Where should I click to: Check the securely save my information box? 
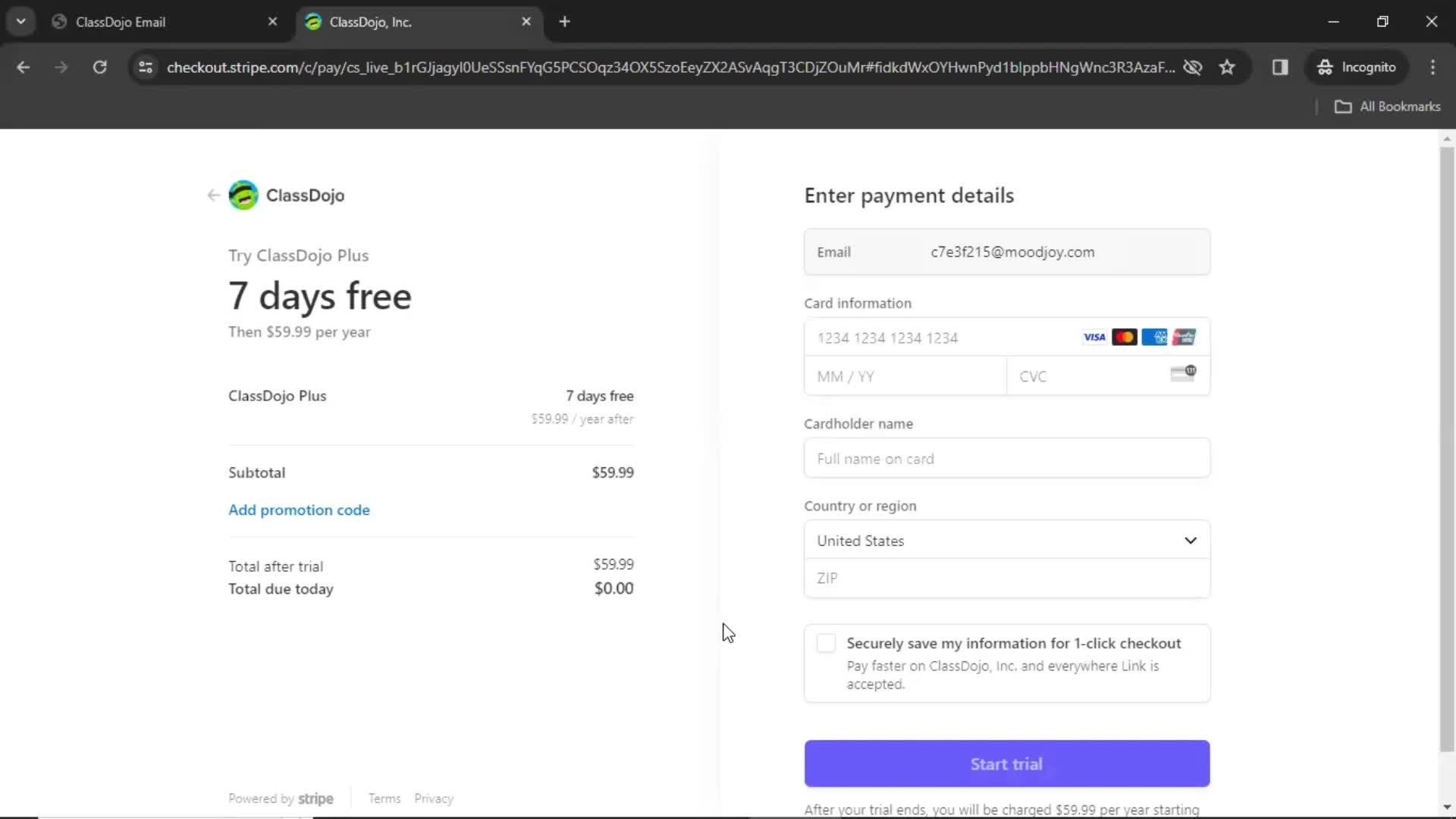(826, 643)
